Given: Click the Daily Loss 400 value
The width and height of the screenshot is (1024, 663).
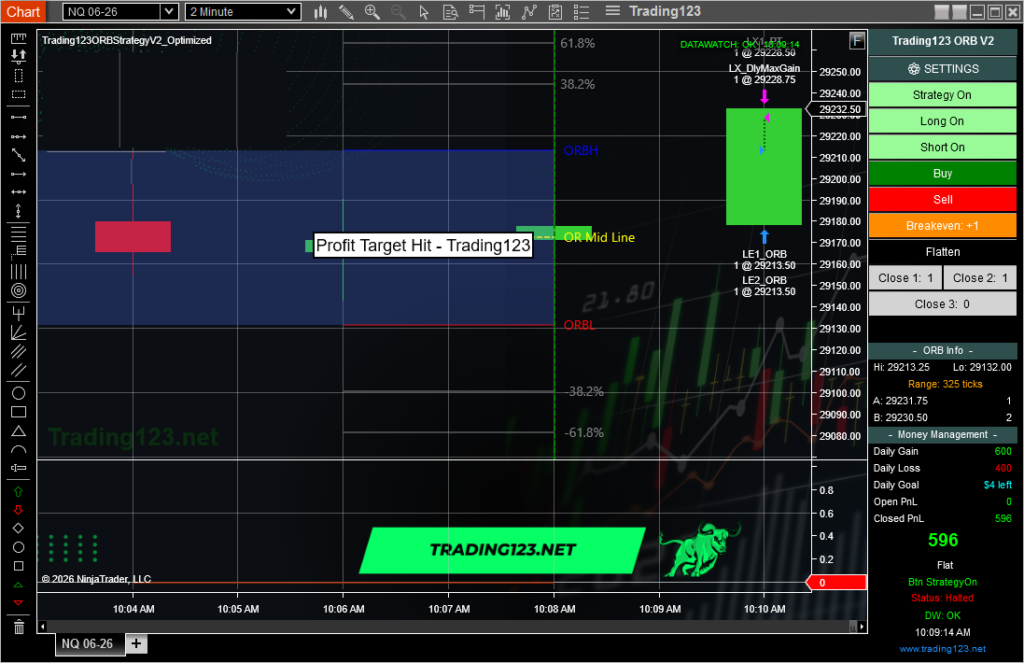Looking at the screenshot, I should (1002, 468).
